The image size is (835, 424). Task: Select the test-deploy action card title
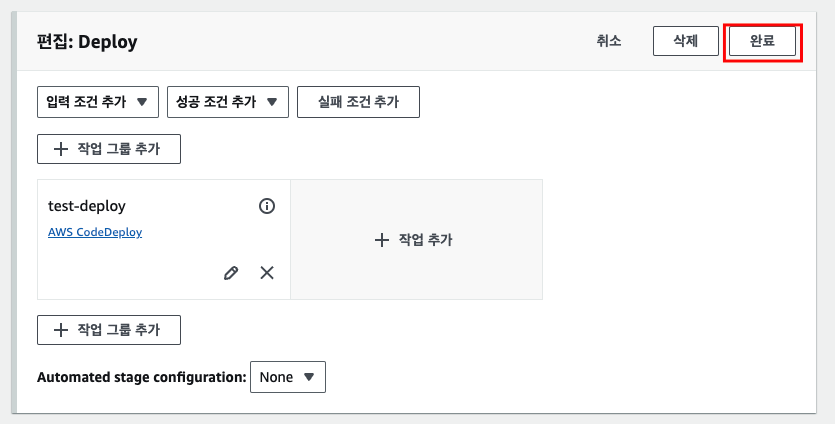(x=87, y=206)
